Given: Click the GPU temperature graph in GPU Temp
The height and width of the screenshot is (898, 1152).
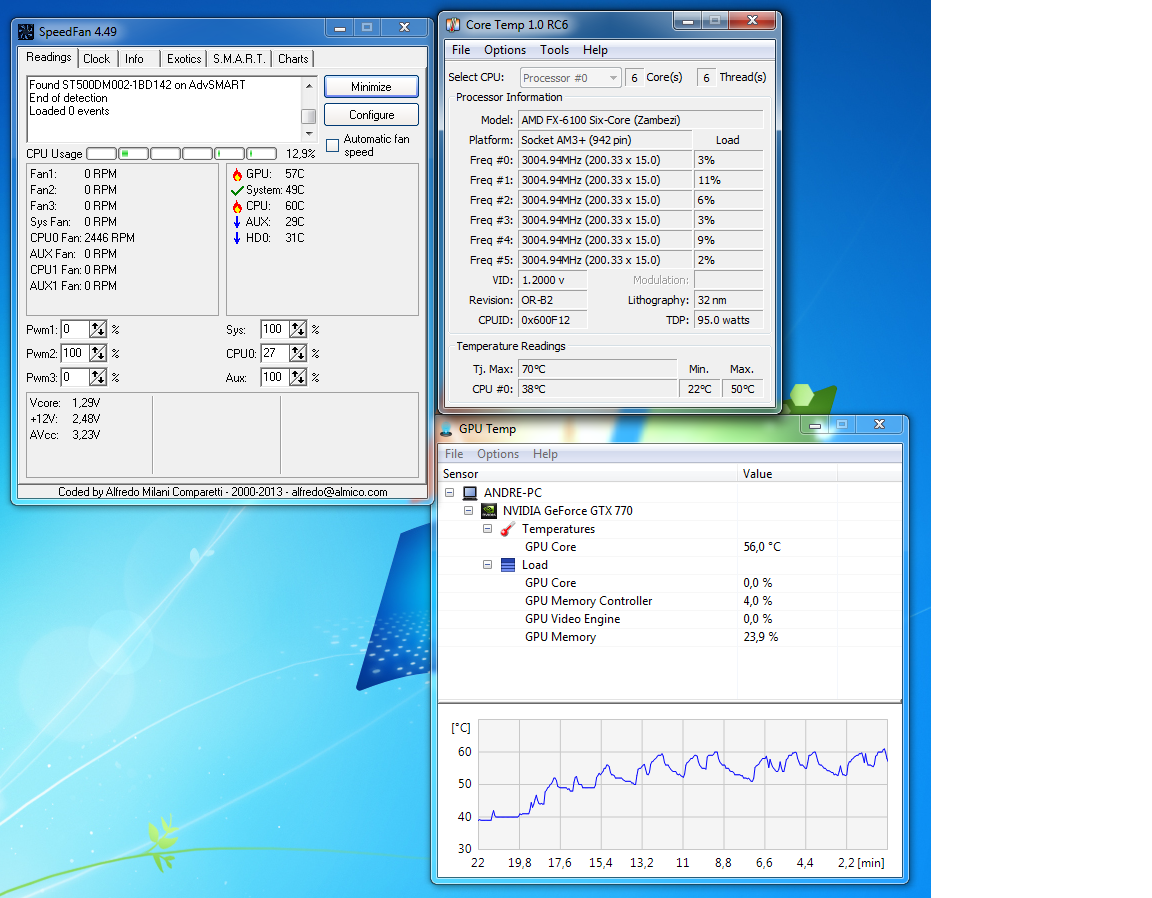Looking at the screenshot, I should (x=683, y=785).
